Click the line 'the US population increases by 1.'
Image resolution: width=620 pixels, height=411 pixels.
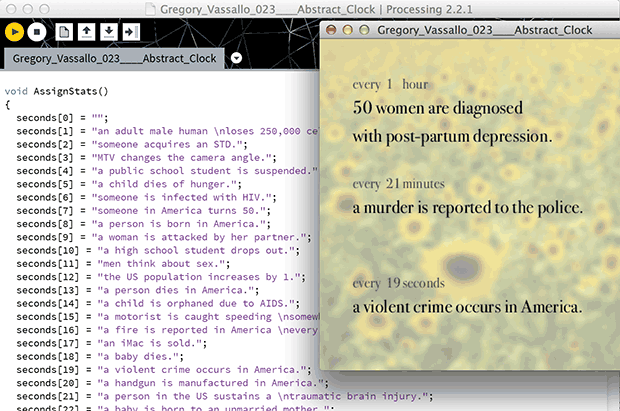point(161,277)
